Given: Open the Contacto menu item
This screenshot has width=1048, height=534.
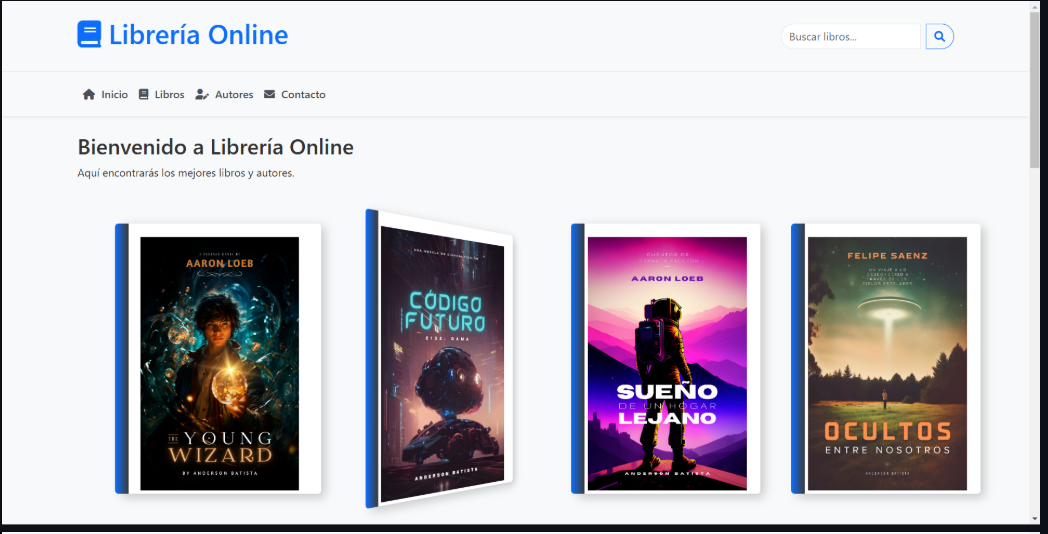Looking at the screenshot, I should click(303, 95).
